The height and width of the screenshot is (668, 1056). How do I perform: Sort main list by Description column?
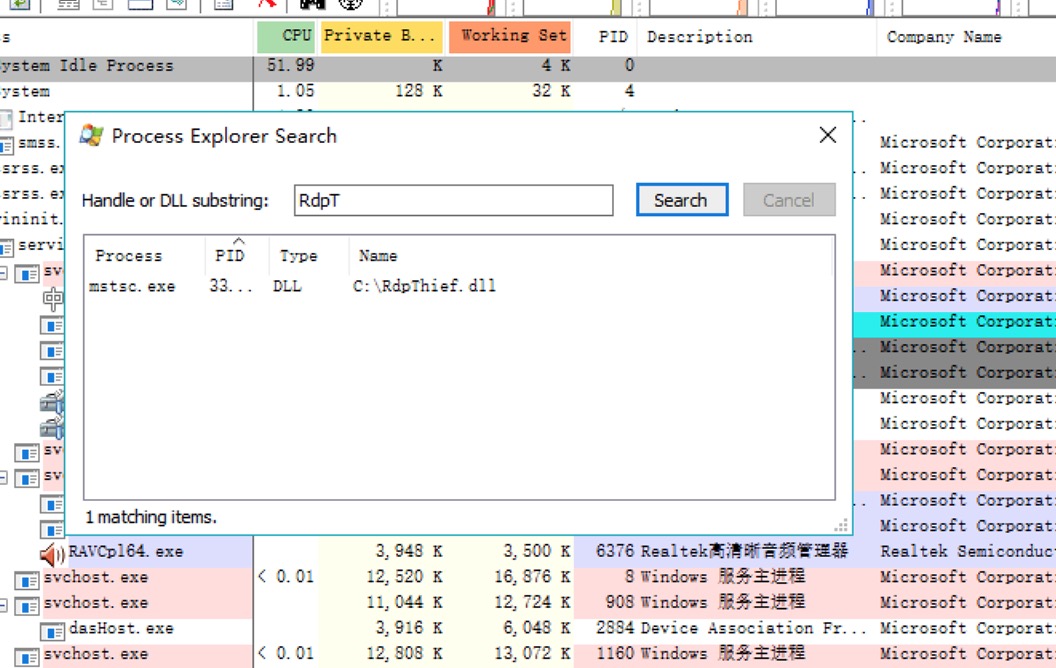[x=700, y=36]
